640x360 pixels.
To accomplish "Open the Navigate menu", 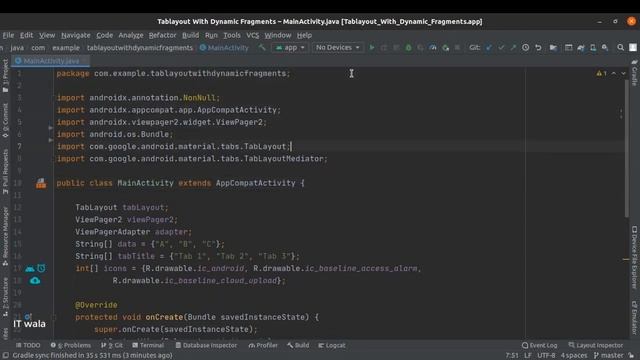I will 76,36.
